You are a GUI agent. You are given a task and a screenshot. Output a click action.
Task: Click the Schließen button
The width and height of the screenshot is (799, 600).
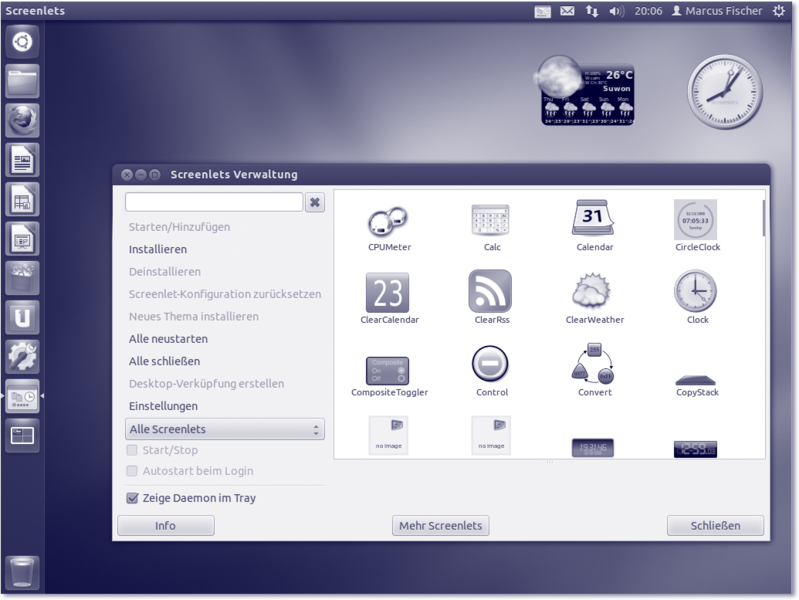715,526
